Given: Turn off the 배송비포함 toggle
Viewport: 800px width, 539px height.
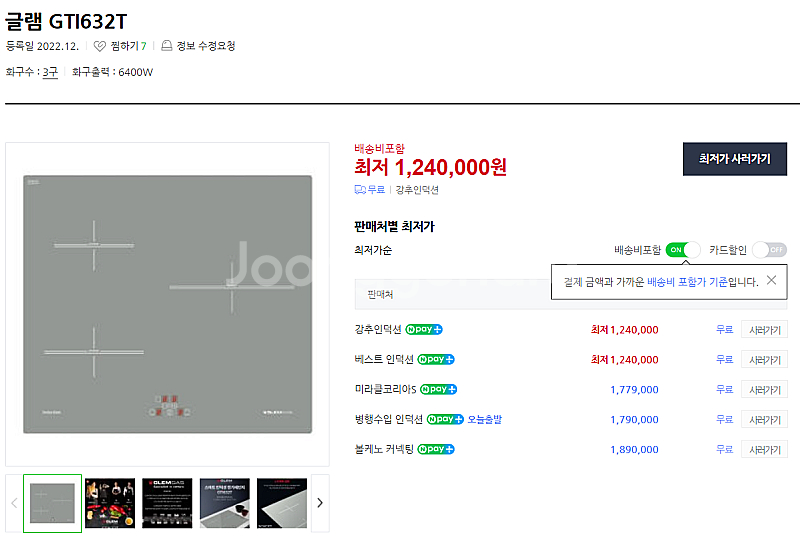Looking at the screenshot, I should (x=683, y=250).
